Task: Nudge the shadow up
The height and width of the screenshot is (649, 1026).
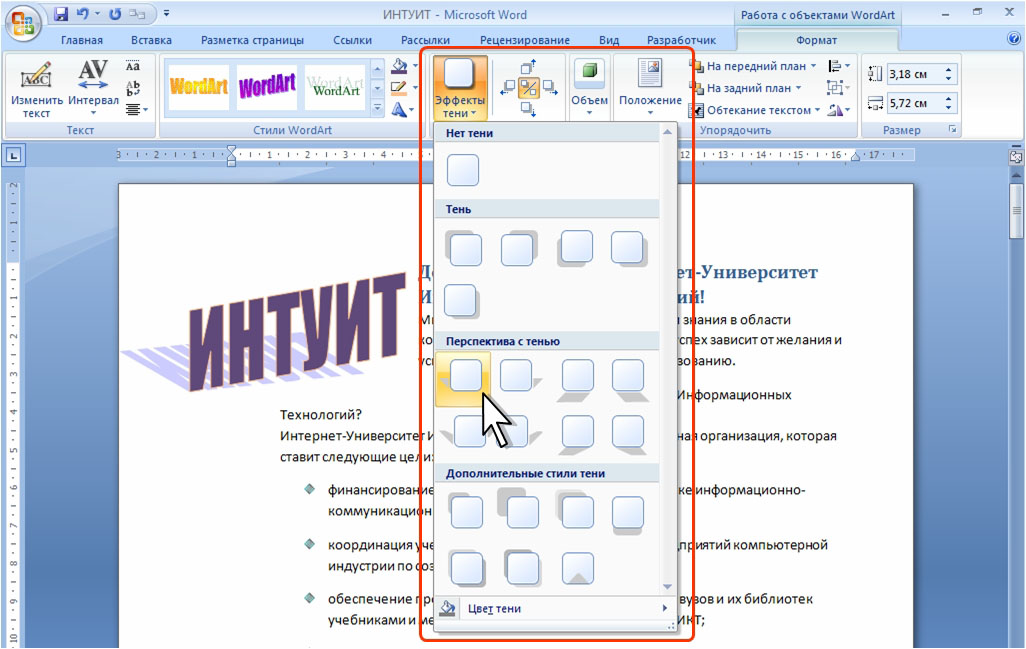Action: point(529,67)
